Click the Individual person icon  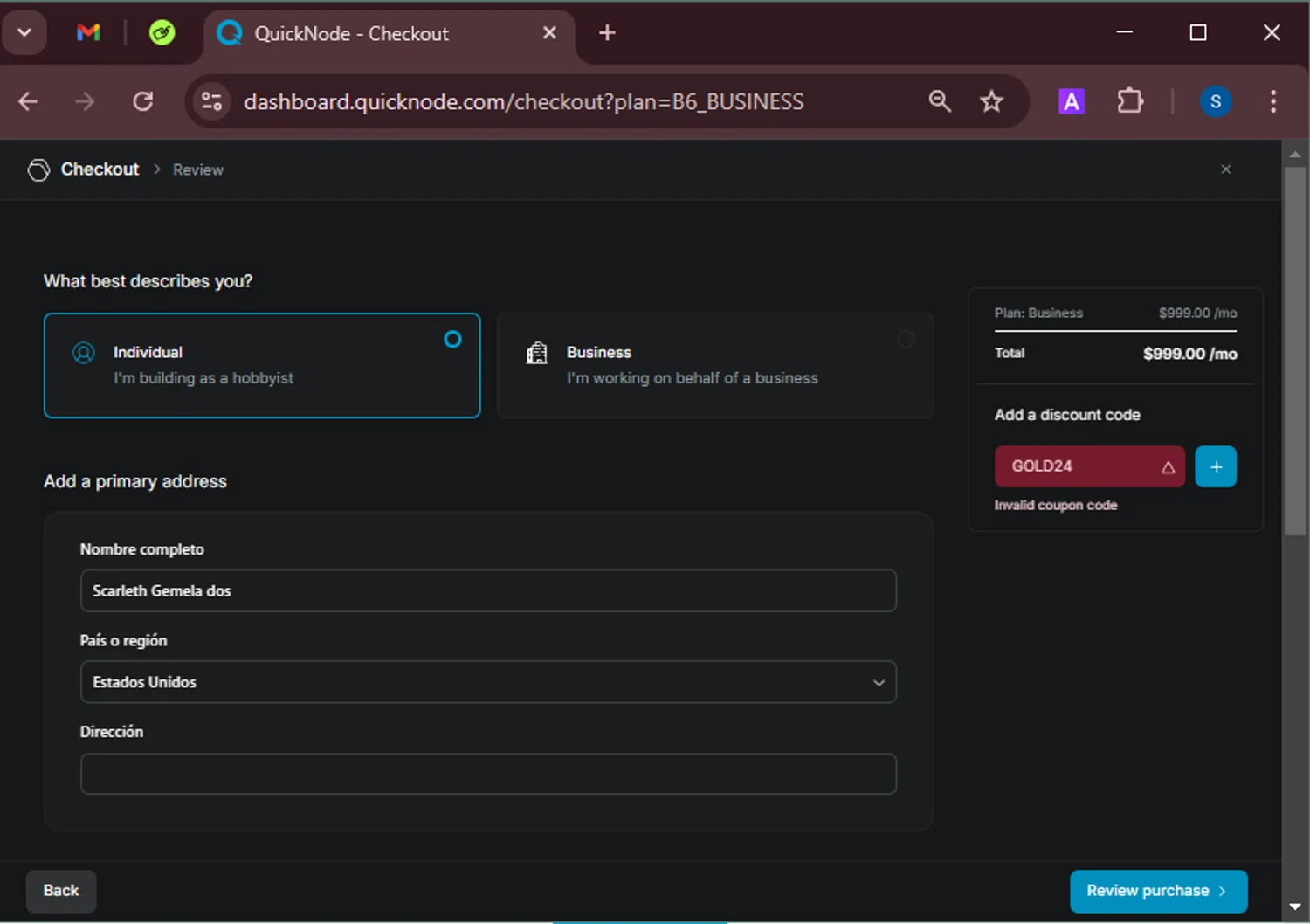pos(84,353)
